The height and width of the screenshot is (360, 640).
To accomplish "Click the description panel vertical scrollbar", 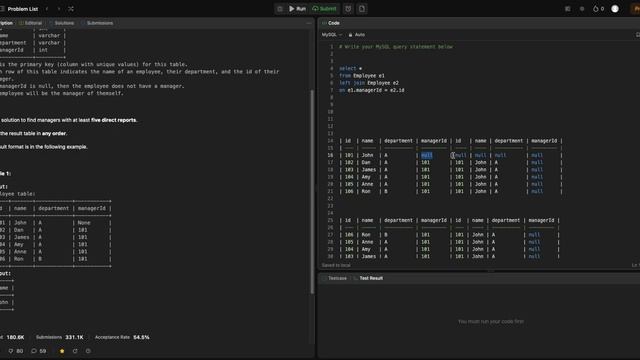I will [x=312, y=191].
